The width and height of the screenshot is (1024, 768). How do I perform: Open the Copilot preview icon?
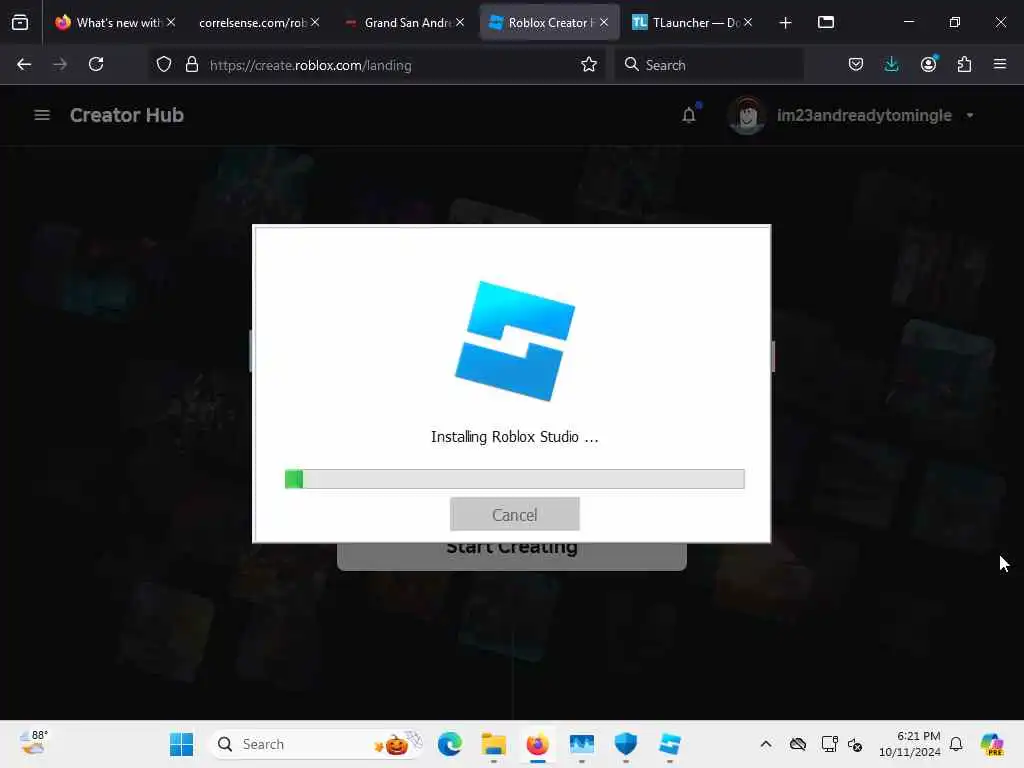[992, 744]
